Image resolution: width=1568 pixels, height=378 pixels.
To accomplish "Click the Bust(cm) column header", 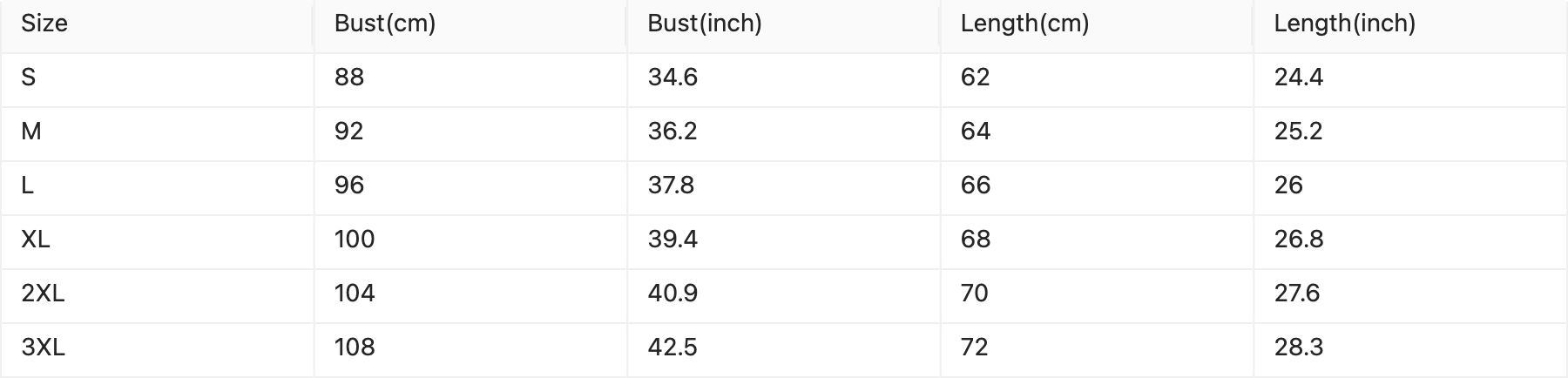I will (384, 24).
